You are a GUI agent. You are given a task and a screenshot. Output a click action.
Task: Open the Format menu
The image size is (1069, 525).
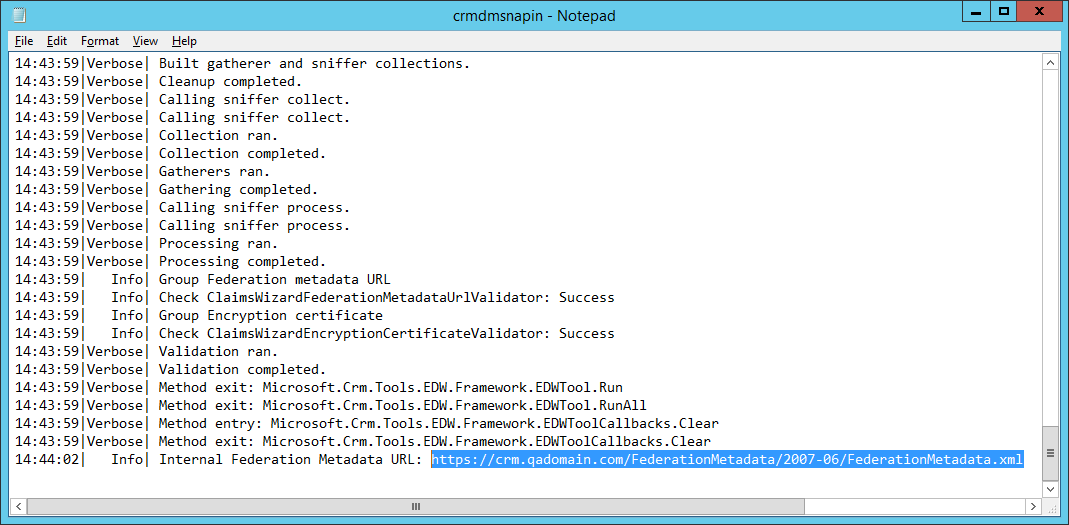coord(100,41)
